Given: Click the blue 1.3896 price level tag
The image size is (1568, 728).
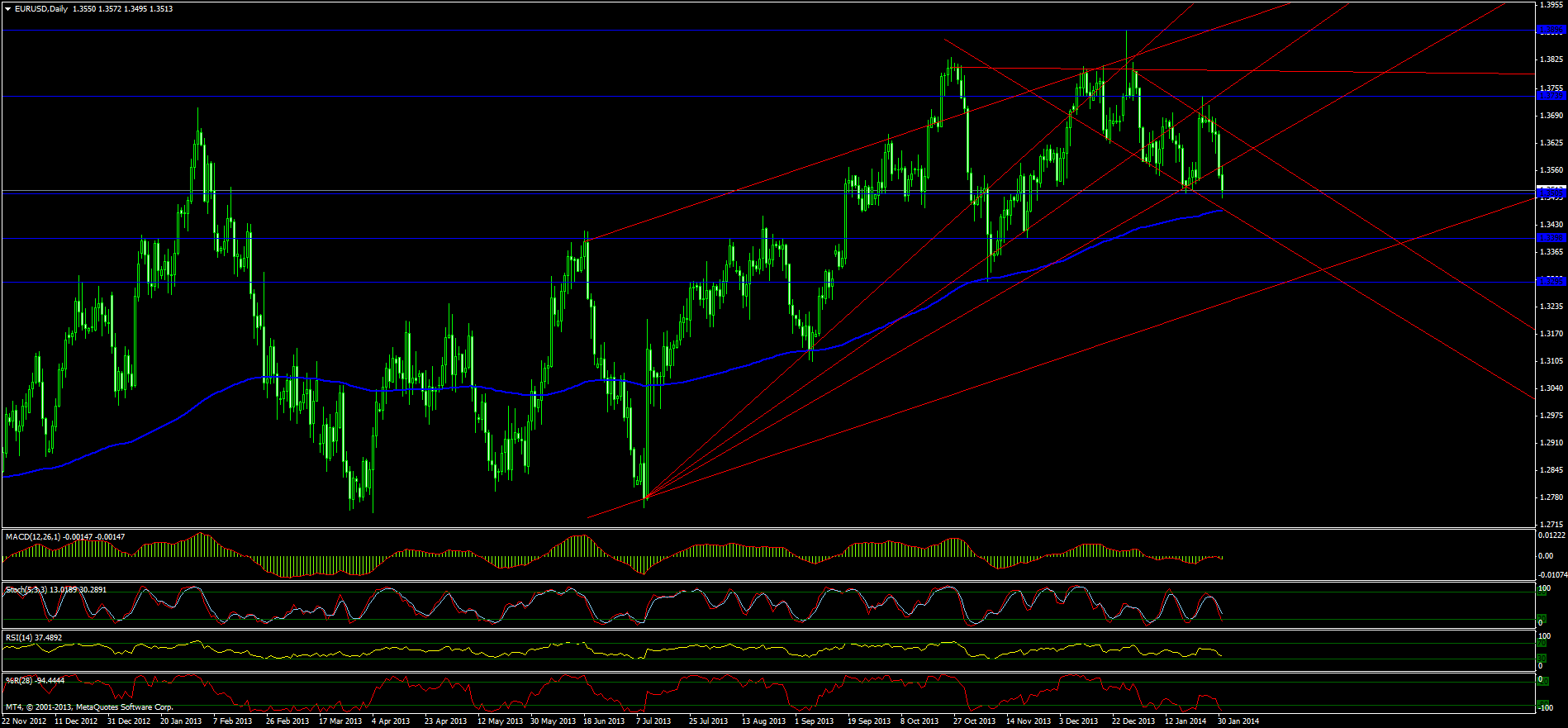Looking at the screenshot, I should click(x=1550, y=30).
